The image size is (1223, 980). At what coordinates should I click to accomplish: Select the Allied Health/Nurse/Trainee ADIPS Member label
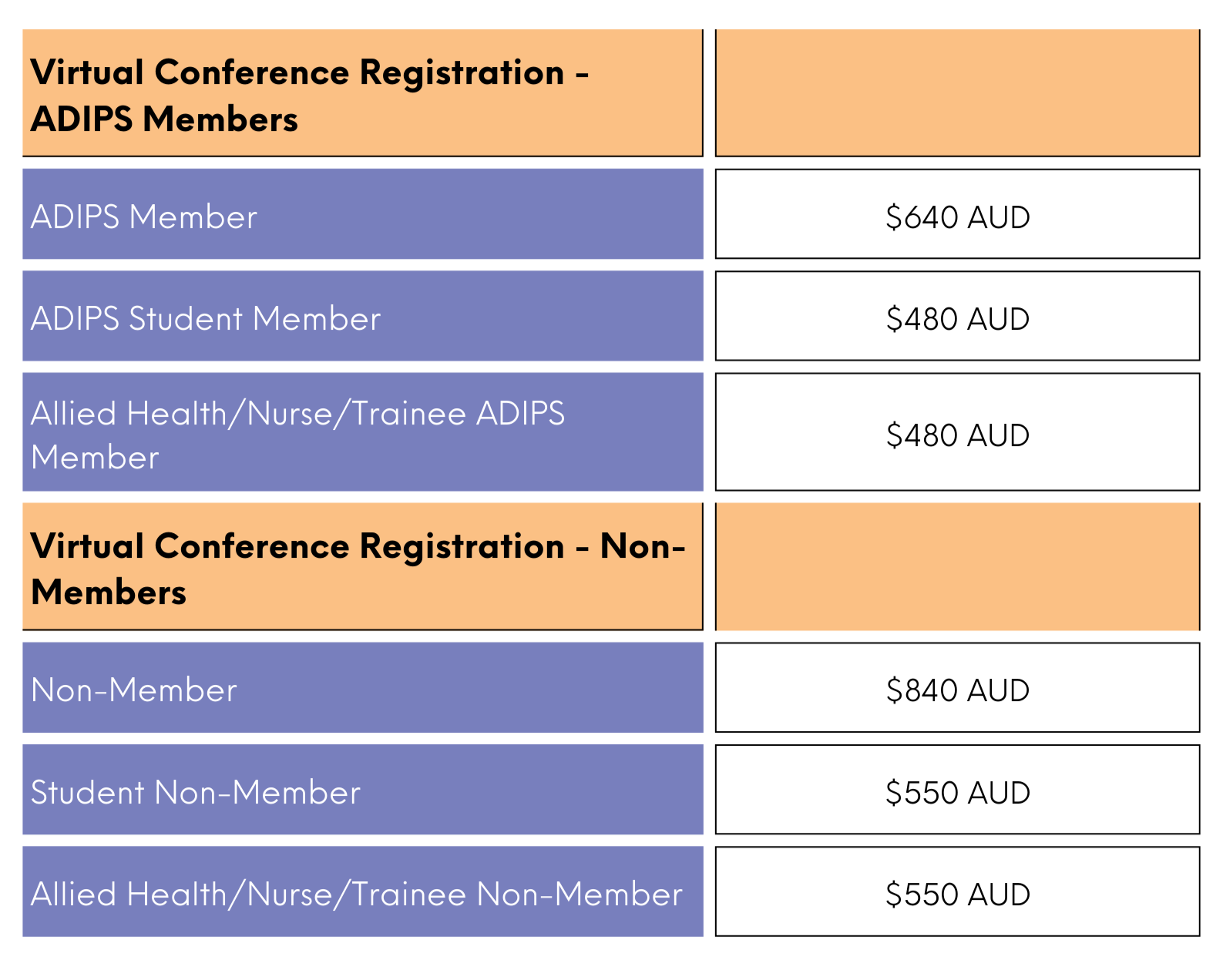(x=297, y=435)
